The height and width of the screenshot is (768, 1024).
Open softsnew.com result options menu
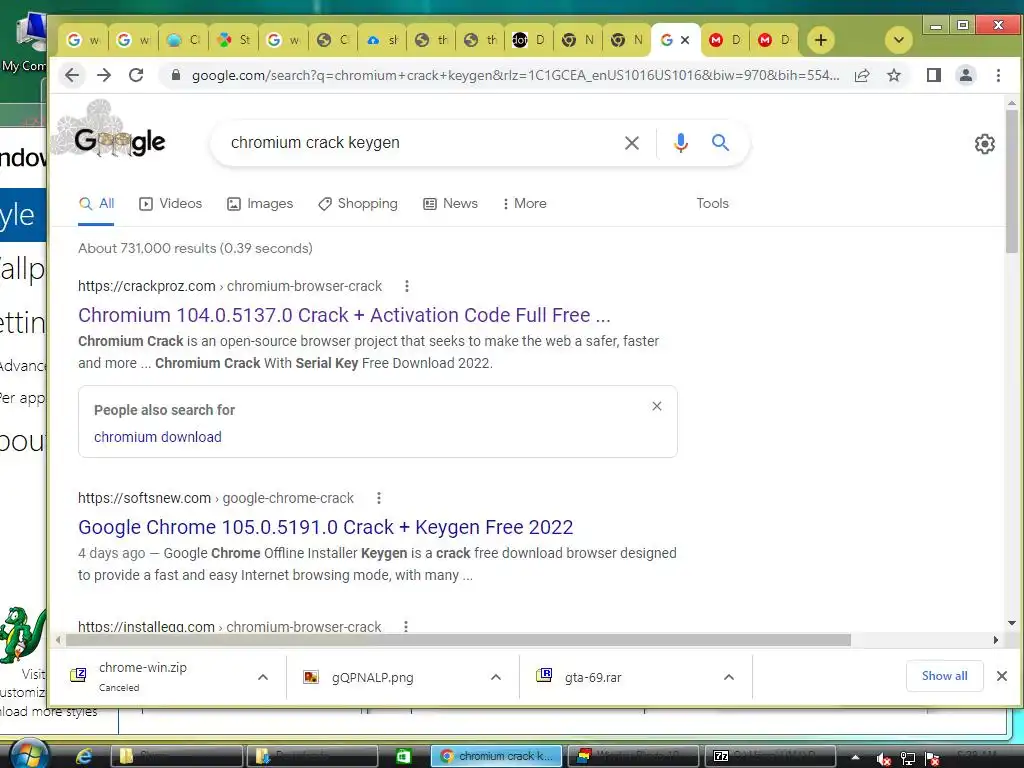pyautogui.click(x=378, y=498)
